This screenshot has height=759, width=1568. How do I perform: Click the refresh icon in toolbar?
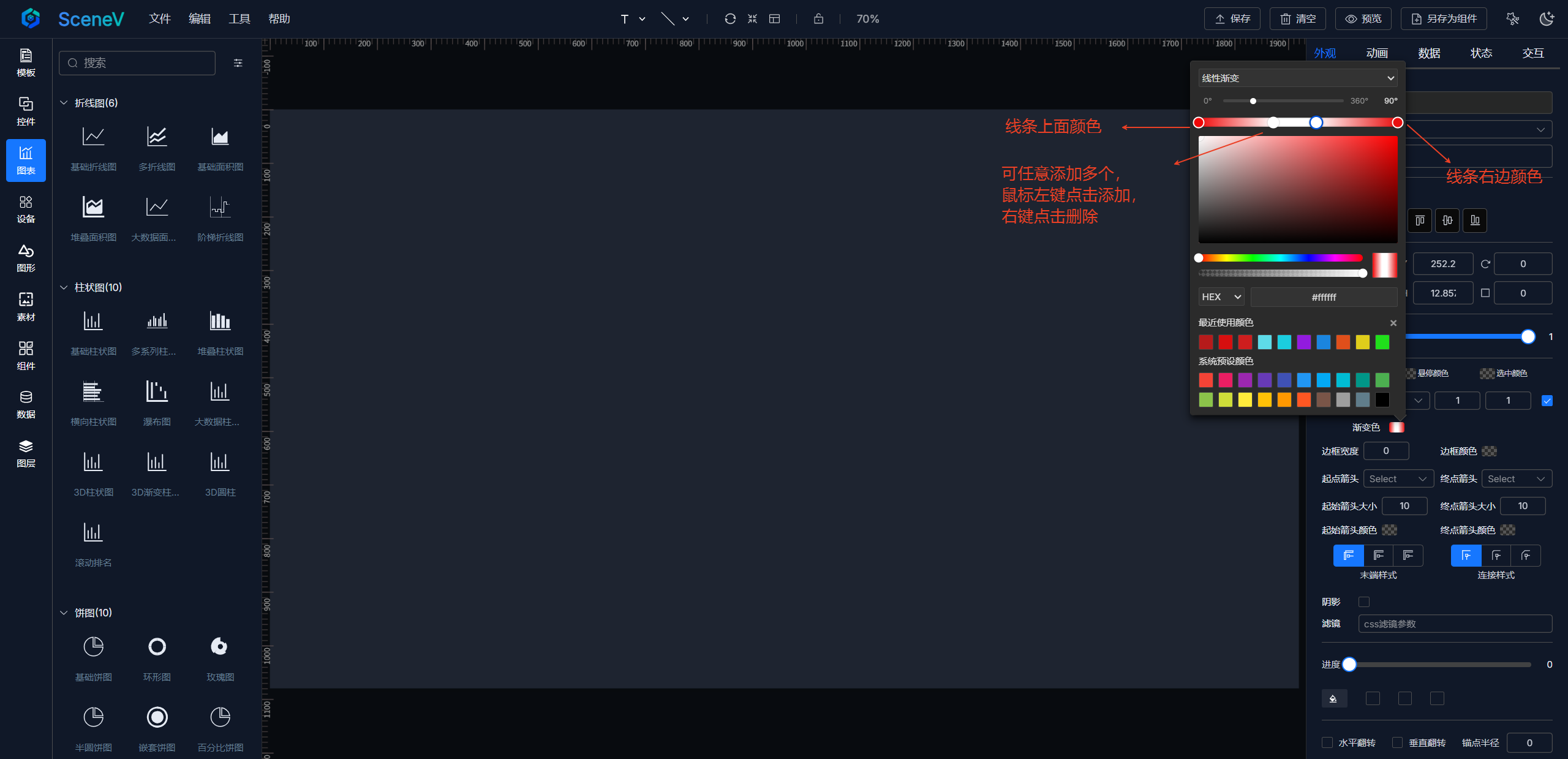pos(729,19)
